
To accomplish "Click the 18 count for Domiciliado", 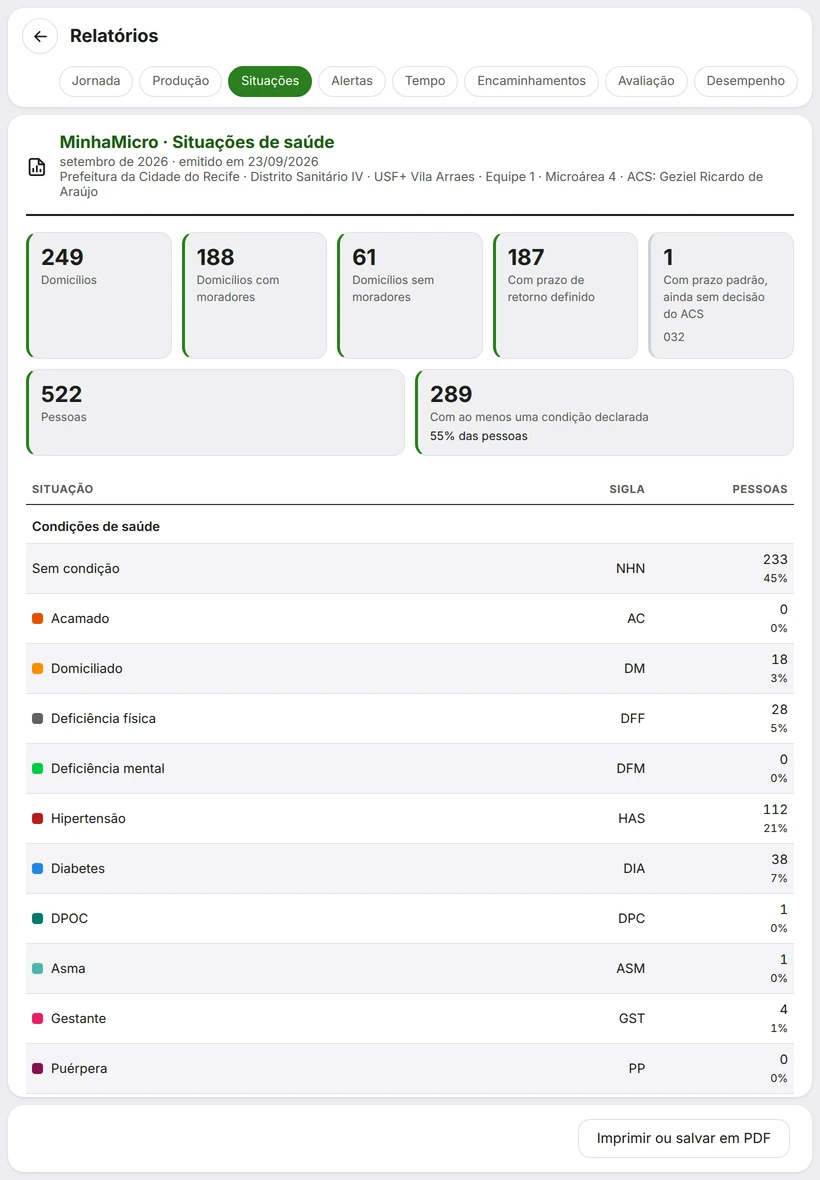I will [x=779, y=660].
